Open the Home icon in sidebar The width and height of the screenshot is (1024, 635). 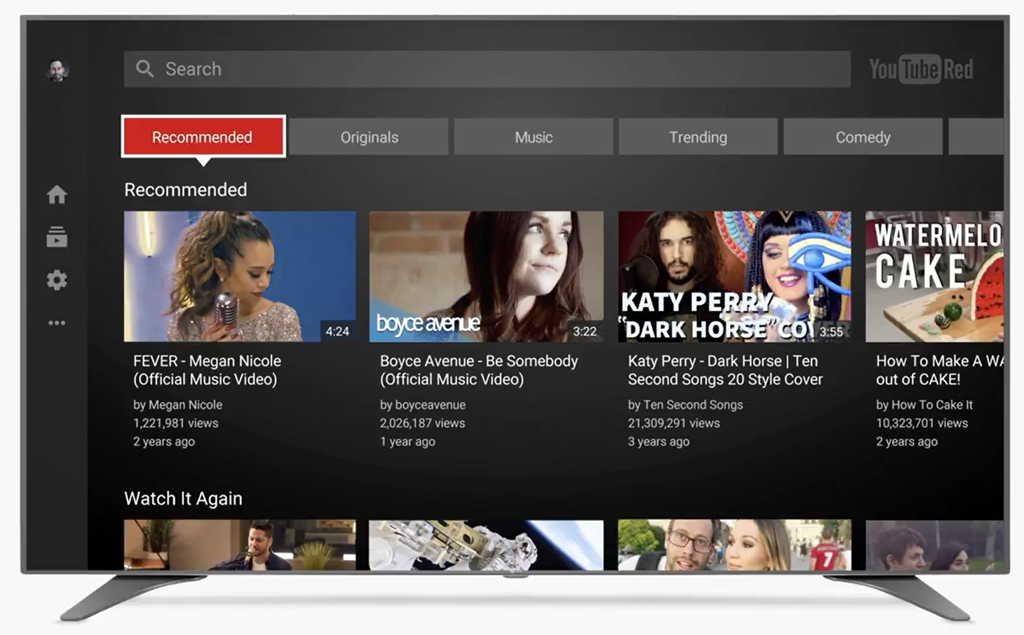(57, 195)
